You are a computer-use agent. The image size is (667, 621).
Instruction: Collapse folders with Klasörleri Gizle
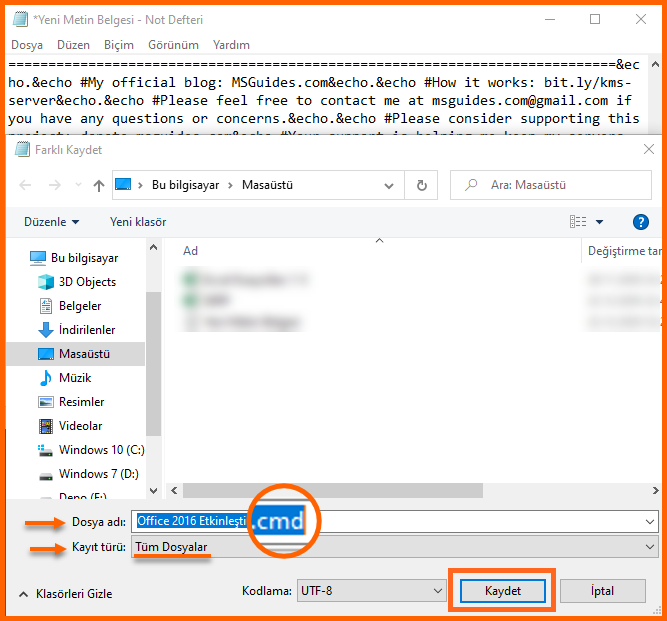pos(66,594)
